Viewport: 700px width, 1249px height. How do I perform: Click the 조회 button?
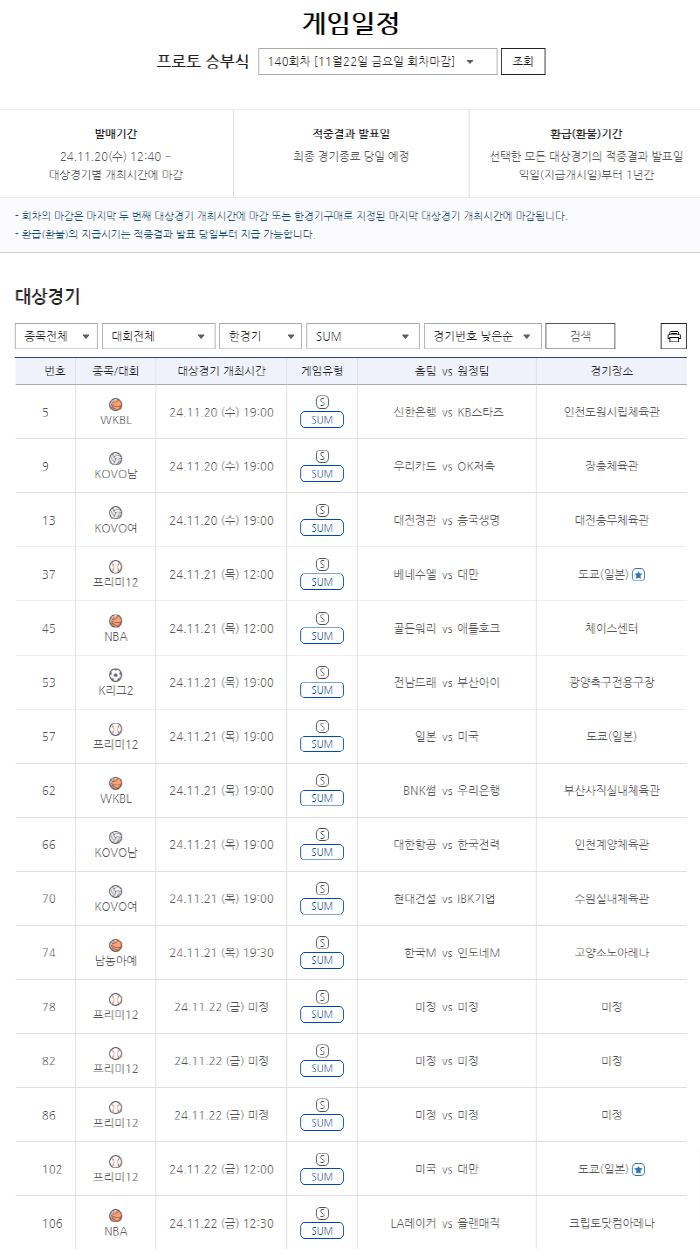coord(523,61)
